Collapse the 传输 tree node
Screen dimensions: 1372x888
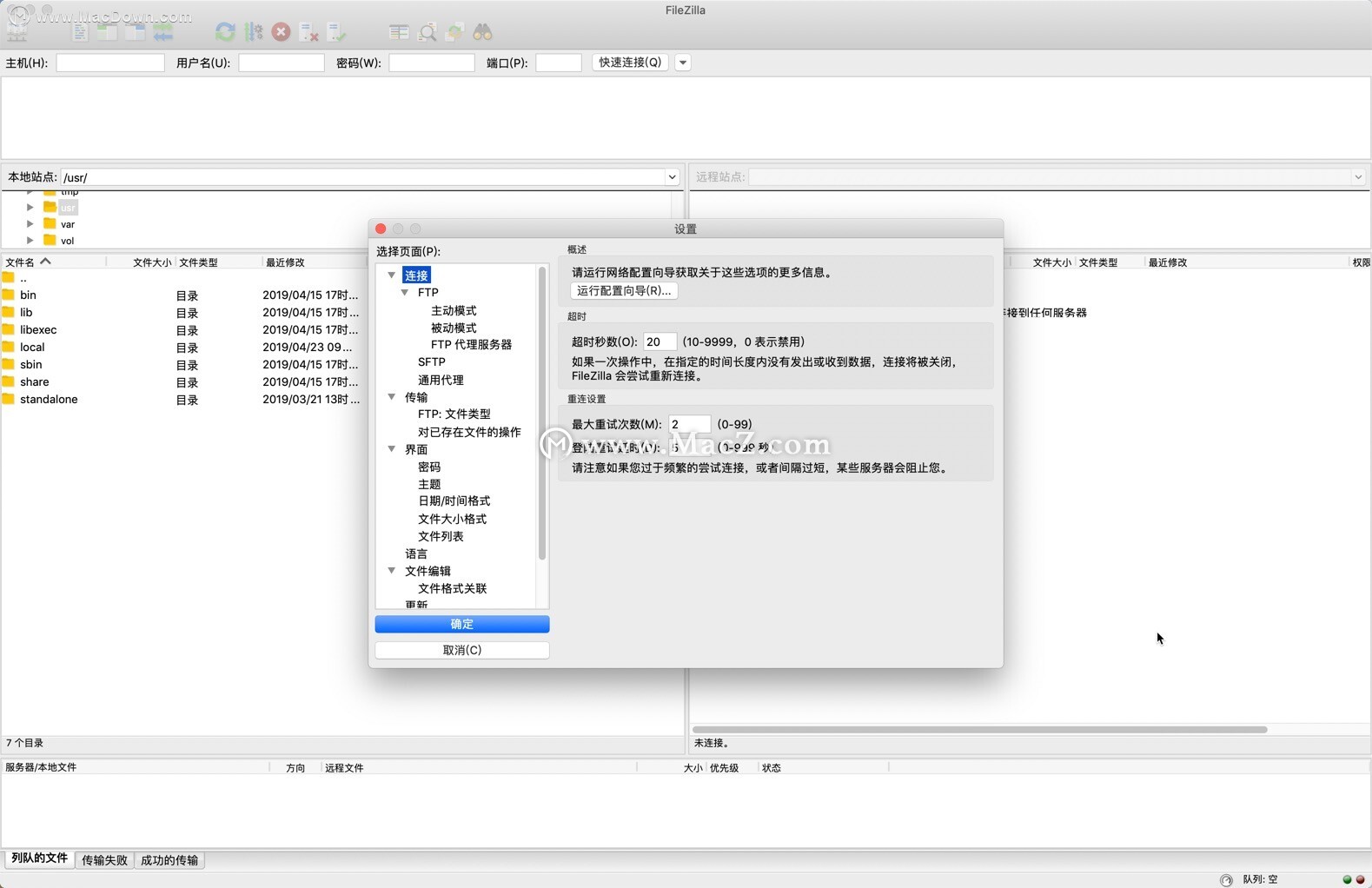392,396
